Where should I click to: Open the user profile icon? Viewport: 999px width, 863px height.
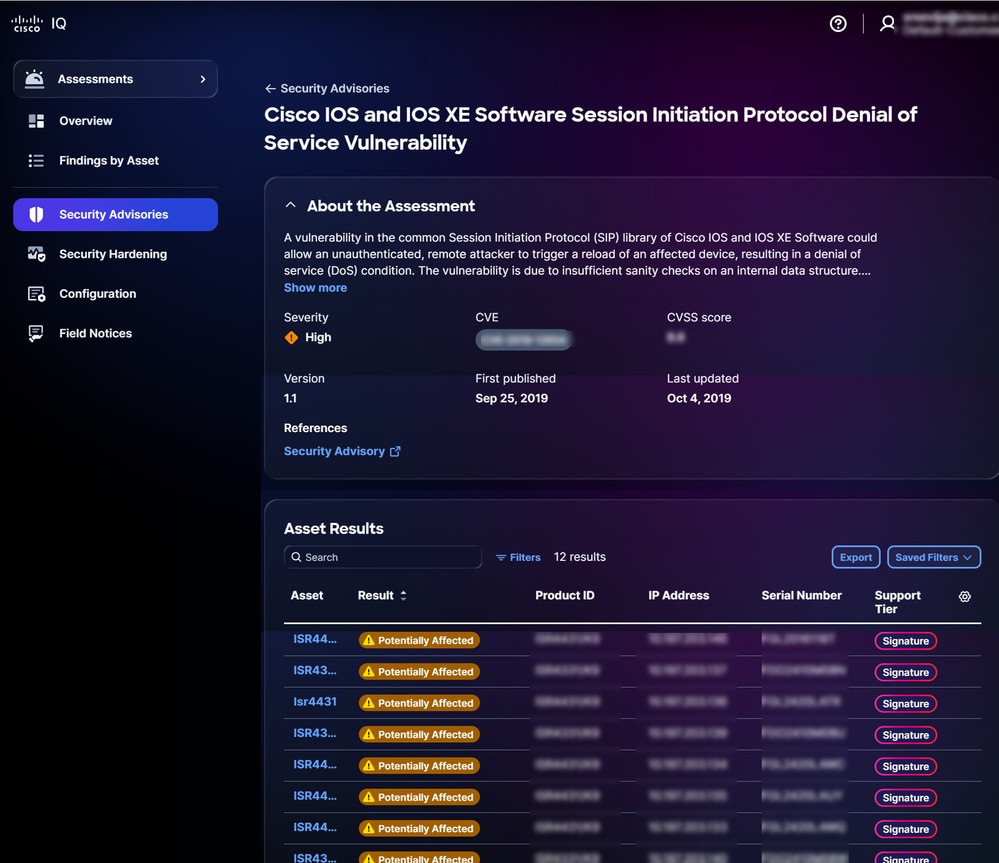coord(887,24)
